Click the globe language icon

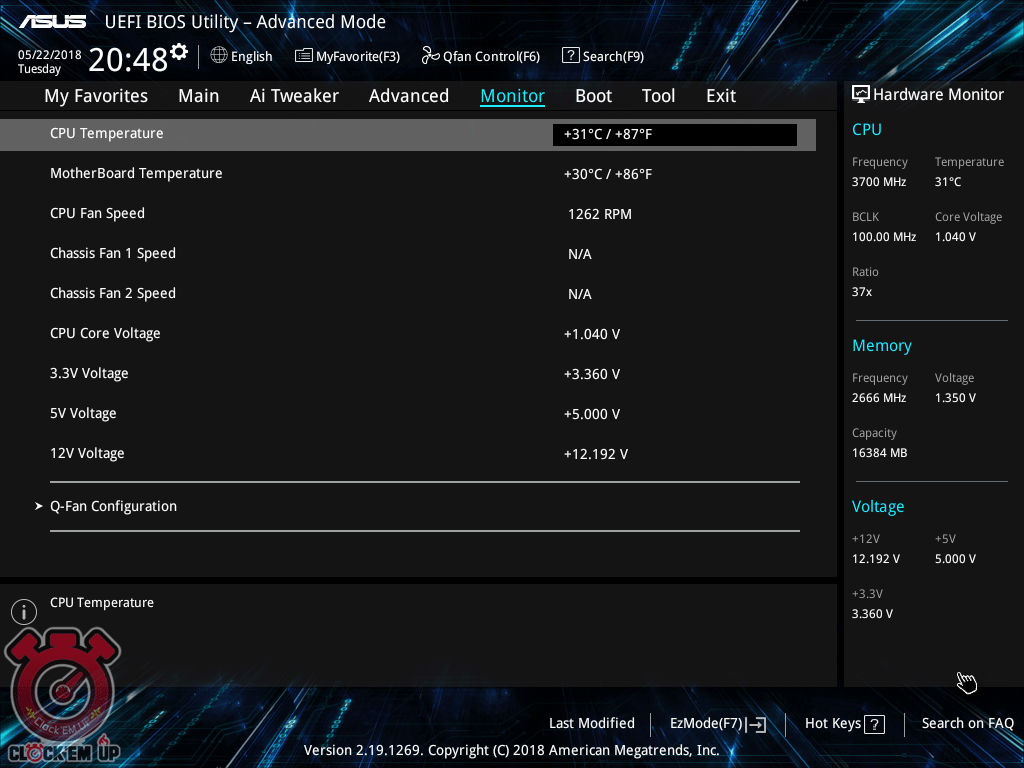point(219,56)
